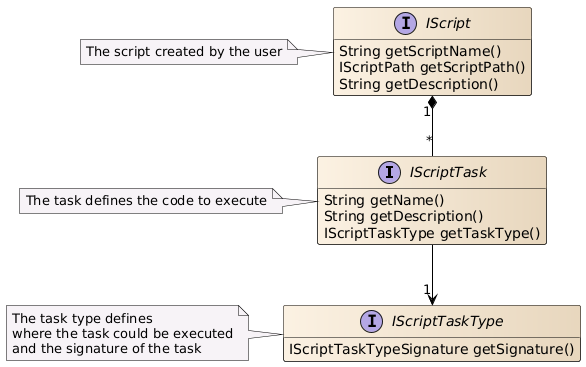
Task: Click the String getScriptName() method
Action: [420, 51]
